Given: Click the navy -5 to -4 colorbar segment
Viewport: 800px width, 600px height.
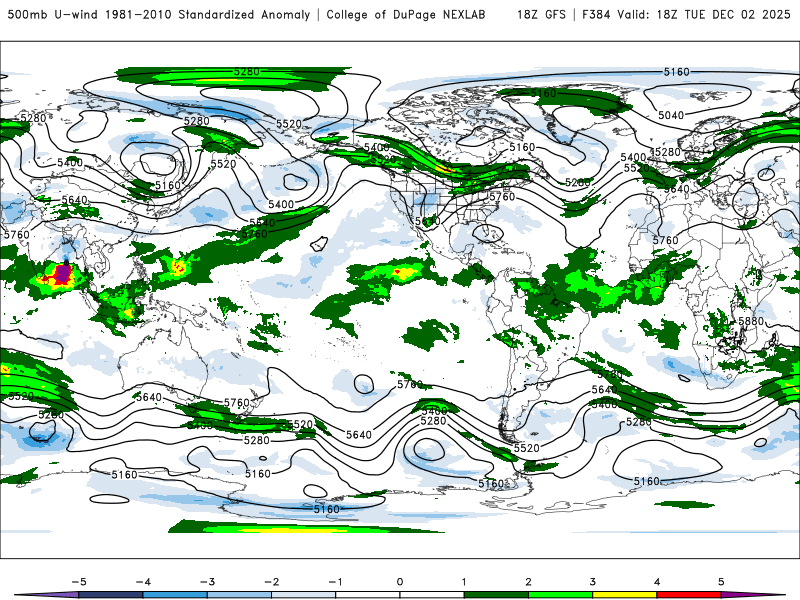Looking at the screenshot, I should pyautogui.click(x=111, y=595).
